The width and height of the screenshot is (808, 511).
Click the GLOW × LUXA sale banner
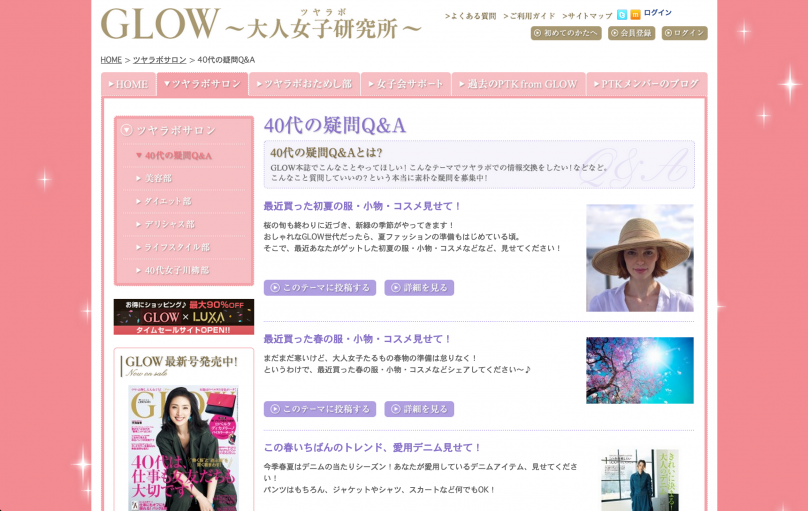pyautogui.click(x=184, y=317)
